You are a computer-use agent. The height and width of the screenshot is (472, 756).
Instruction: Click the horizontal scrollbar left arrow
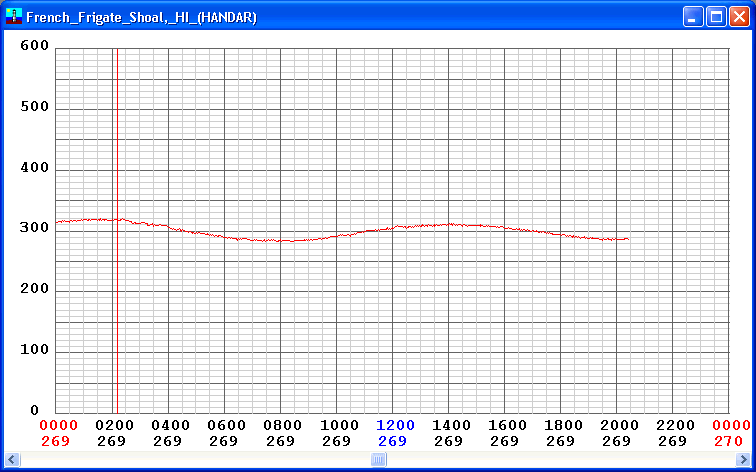tap(13, 460)
